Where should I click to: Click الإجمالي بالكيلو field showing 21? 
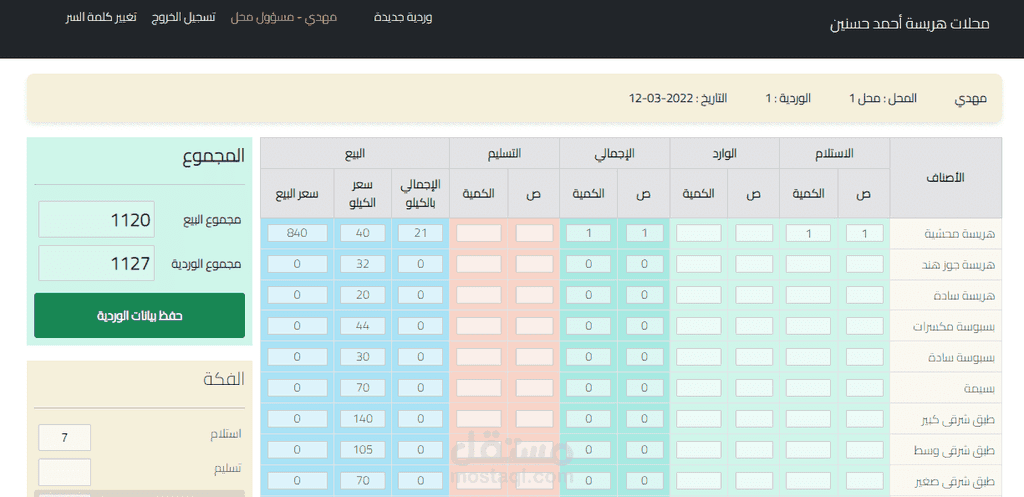pos(421,233)
